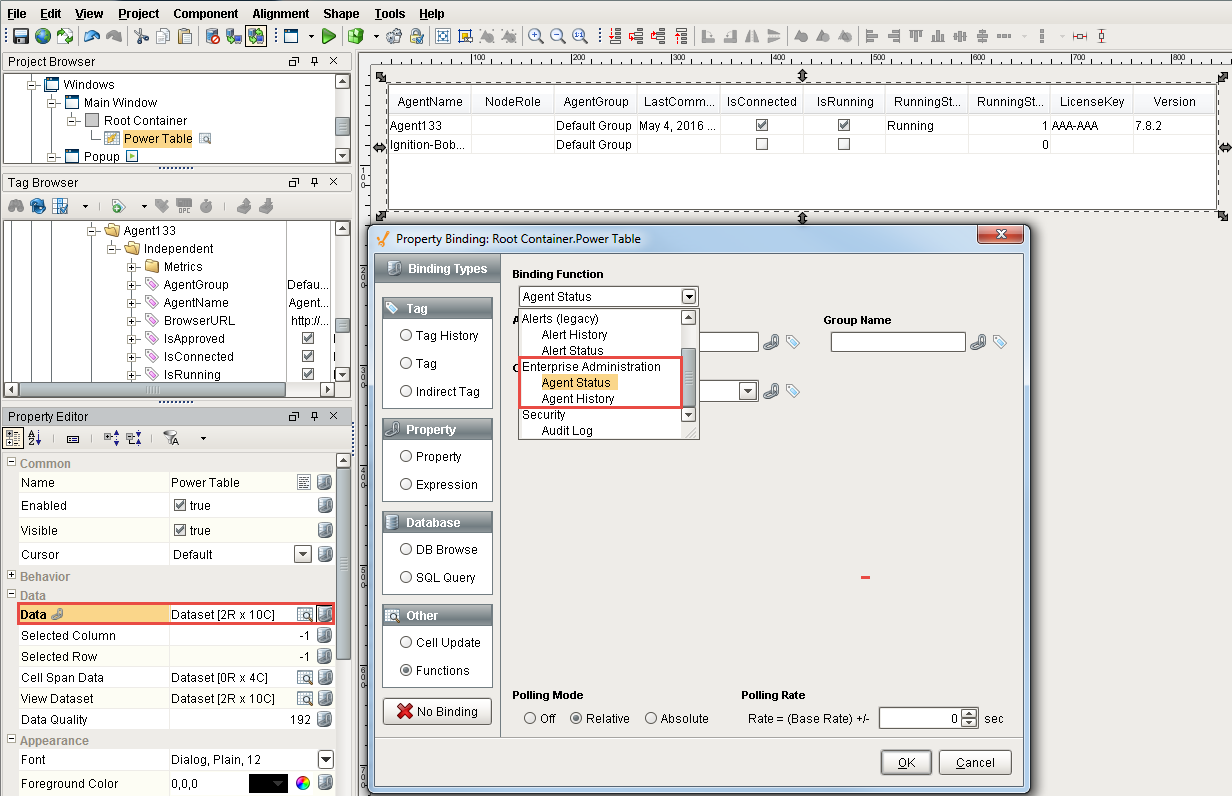Open the Binding Function dropdown arrow

688,296
